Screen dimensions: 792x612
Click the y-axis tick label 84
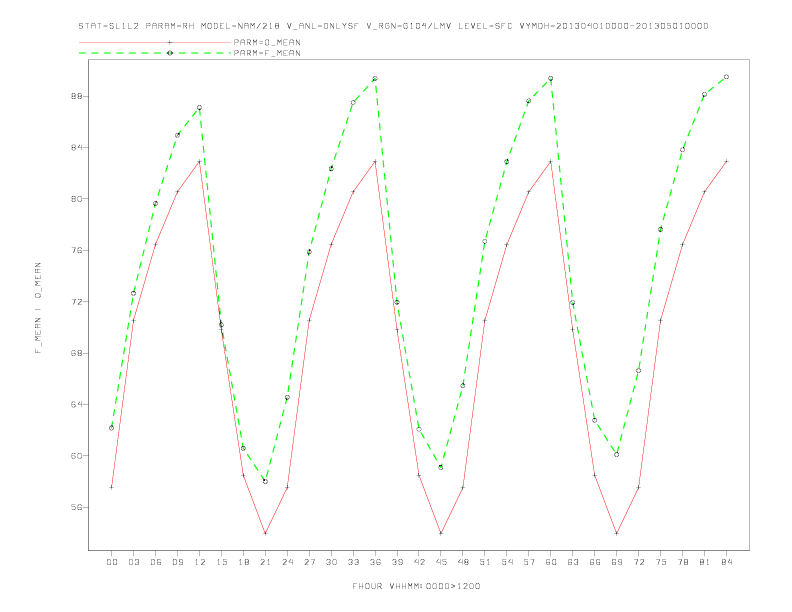[77, 147]
